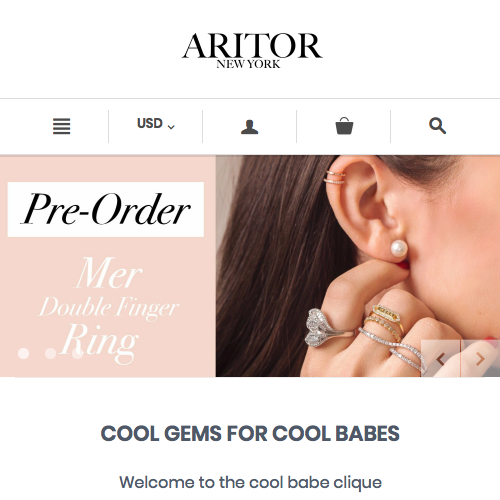Screen dimensions: 500x500
Task: Click the ARITOR logo
Action: 252,46
